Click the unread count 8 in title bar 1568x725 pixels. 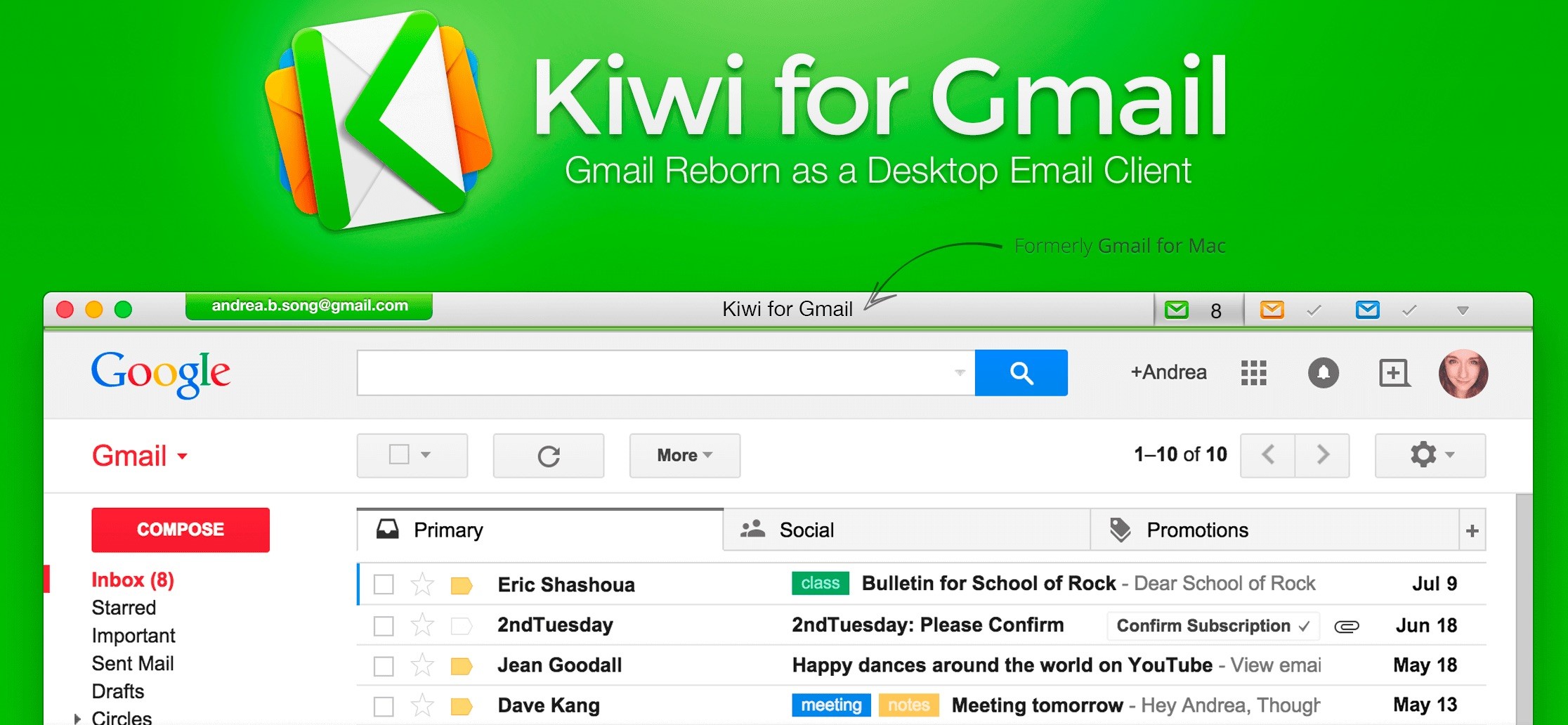1216,311
